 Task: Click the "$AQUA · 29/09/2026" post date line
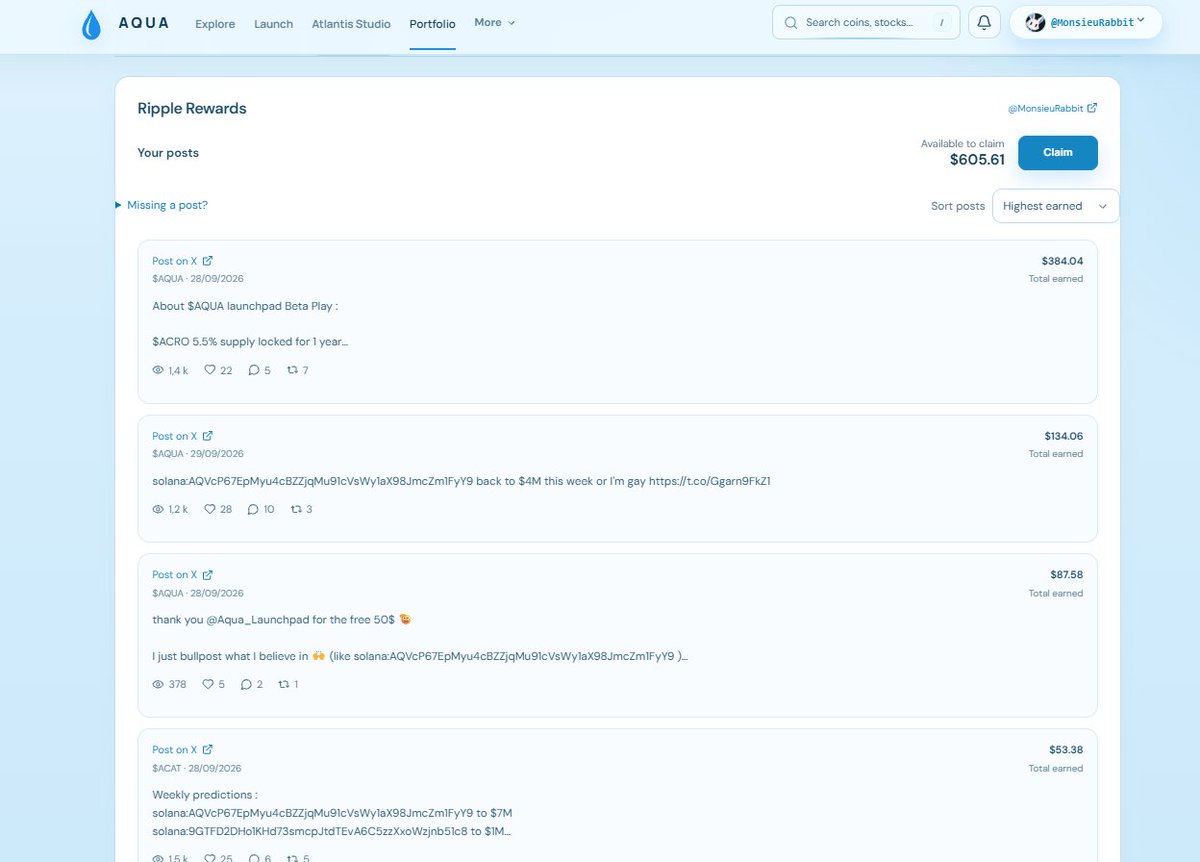198,454
